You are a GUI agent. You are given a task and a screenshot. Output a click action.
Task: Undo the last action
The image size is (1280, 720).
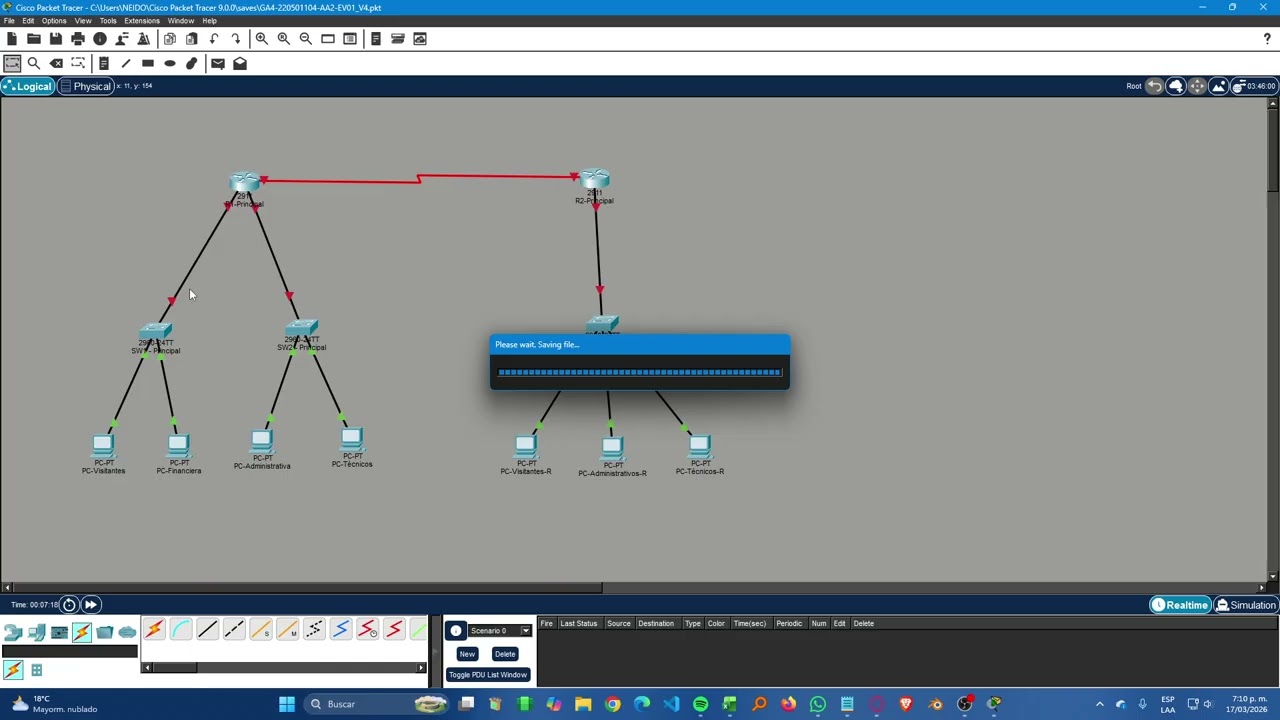pos(213,39)
